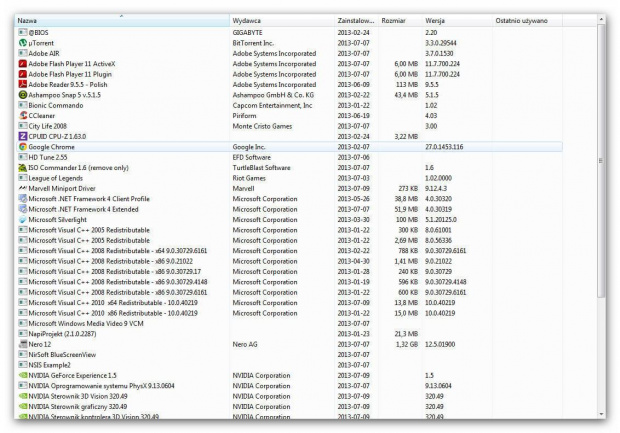Sort by the Wersja column header

click(457, 21)
